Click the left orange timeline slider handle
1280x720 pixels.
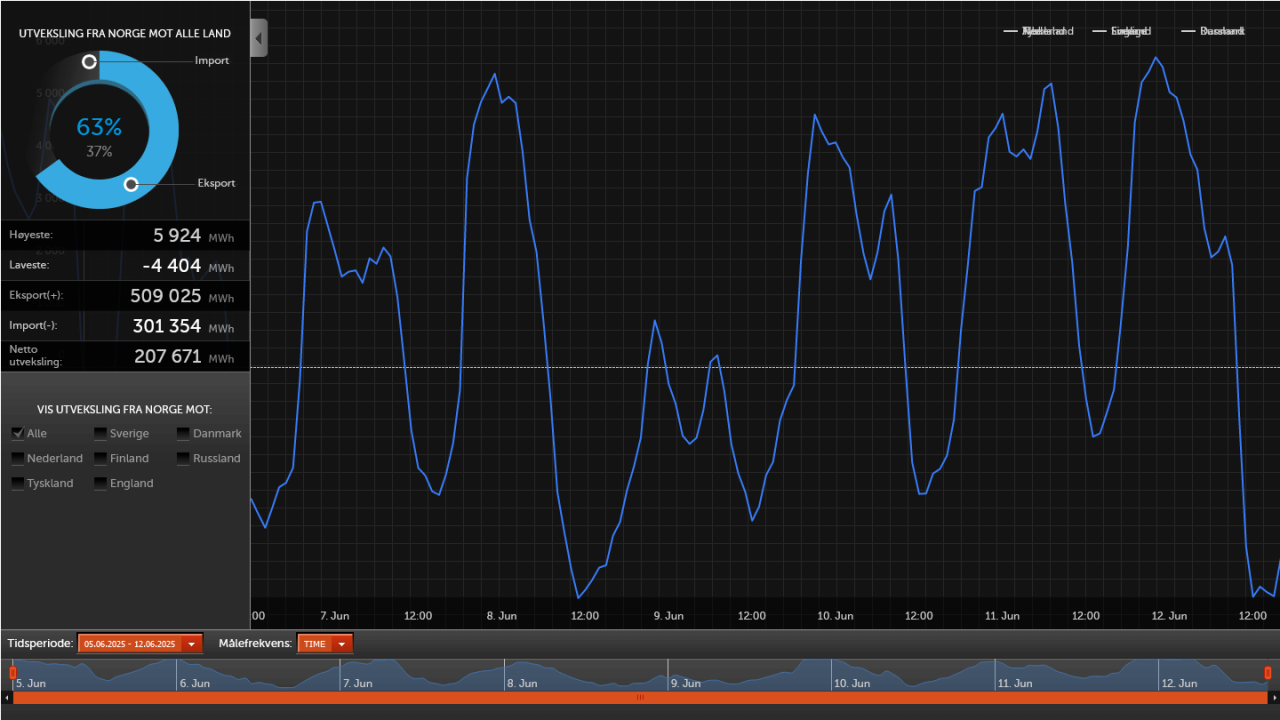click(12, 672)
